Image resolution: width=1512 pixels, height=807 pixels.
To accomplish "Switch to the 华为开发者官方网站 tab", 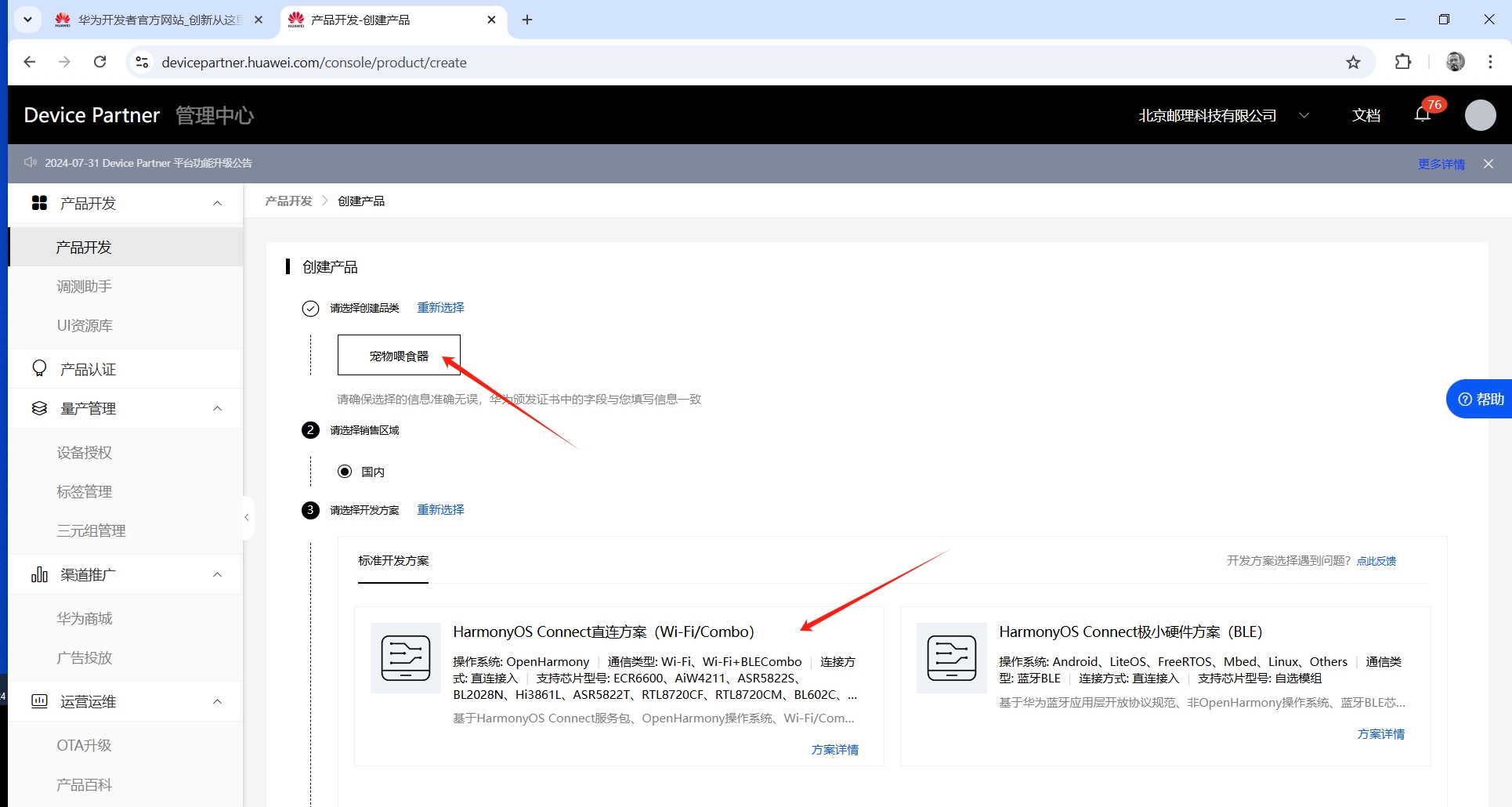I will (x=159, y=20).
